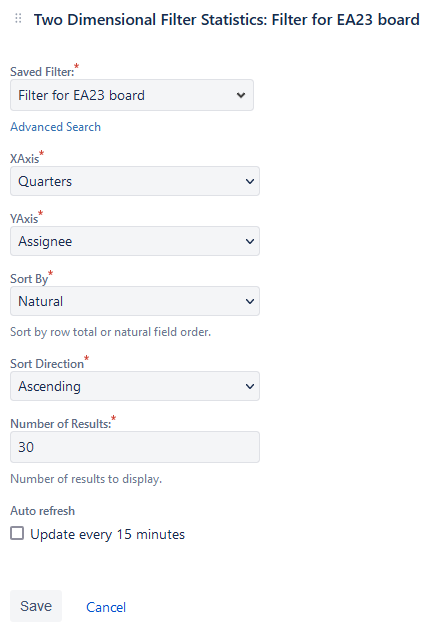Click the 'Update every 15 minutes' label
The width and height of the screenshot is (442, 626).
[x=107, y=534]
